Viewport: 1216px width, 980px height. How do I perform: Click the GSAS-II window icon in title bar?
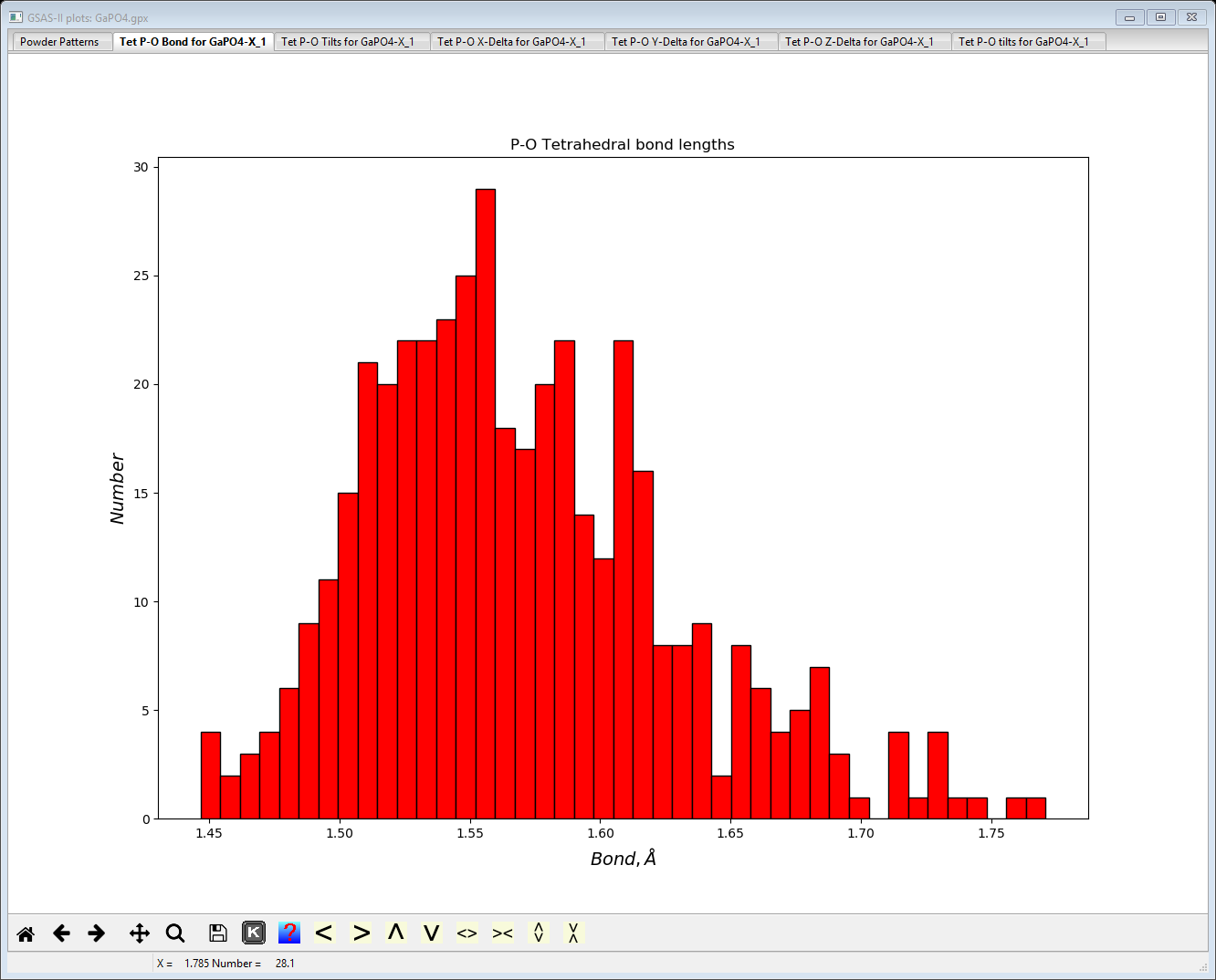[16, 17]
